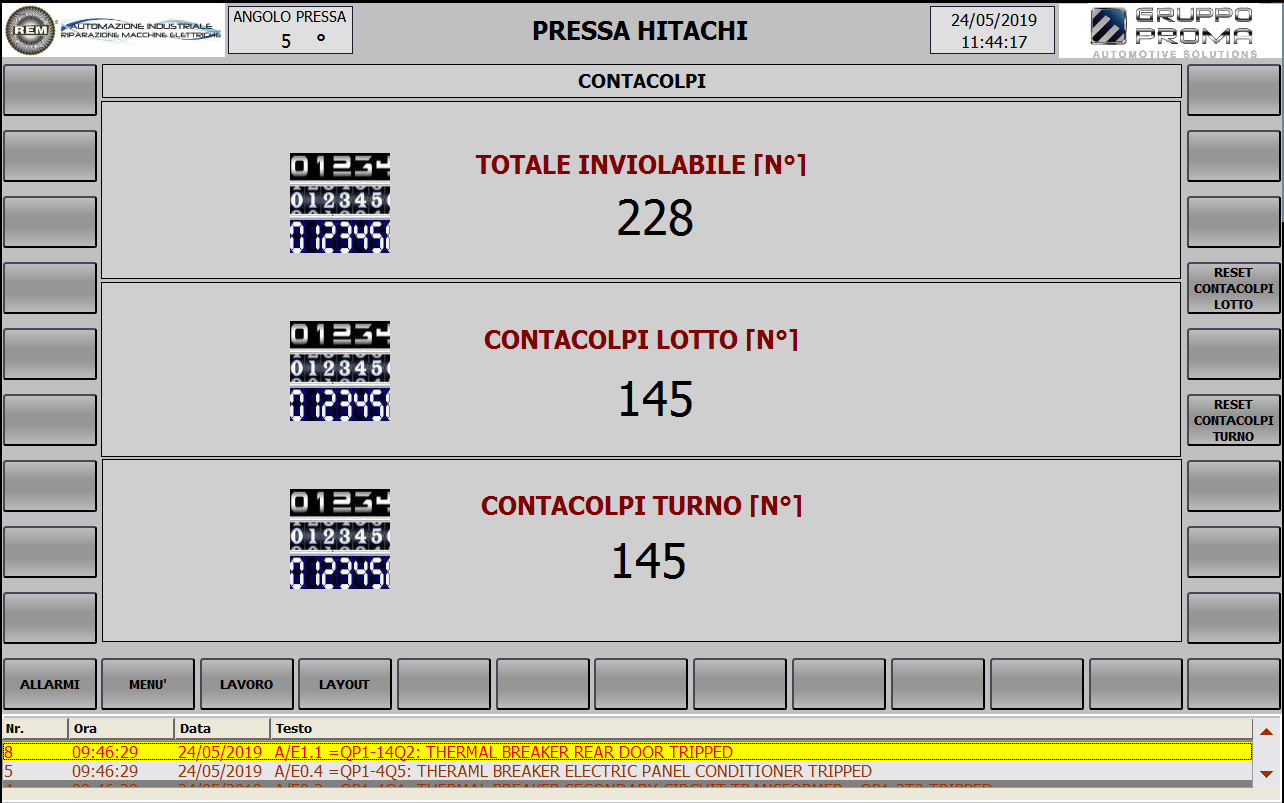Click the up arrow in the alarm list

[1266, 731]
